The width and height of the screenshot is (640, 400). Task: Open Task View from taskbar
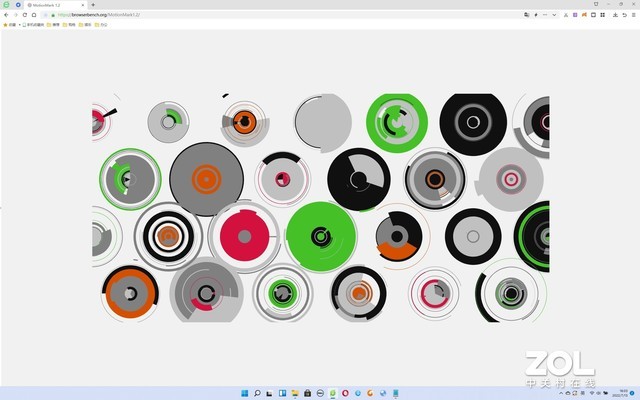pos(269,393)
